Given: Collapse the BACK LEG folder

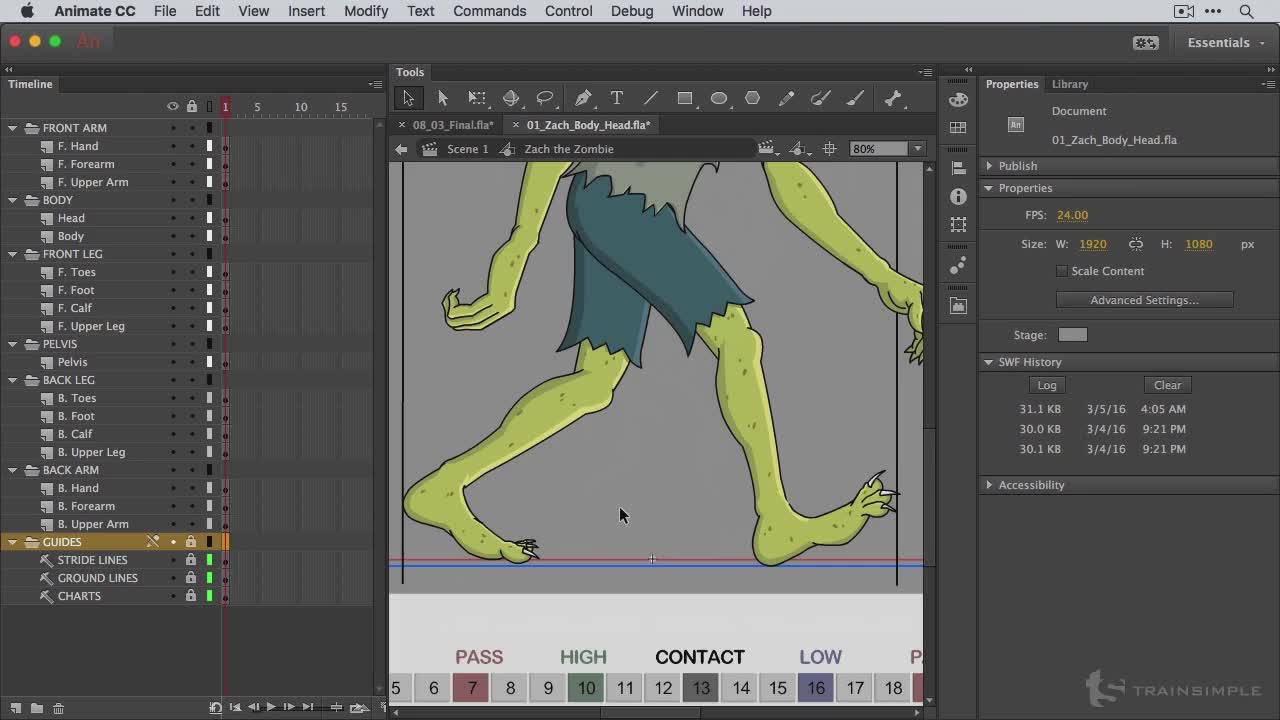Looking at the screenshot, I should point(13,380).
